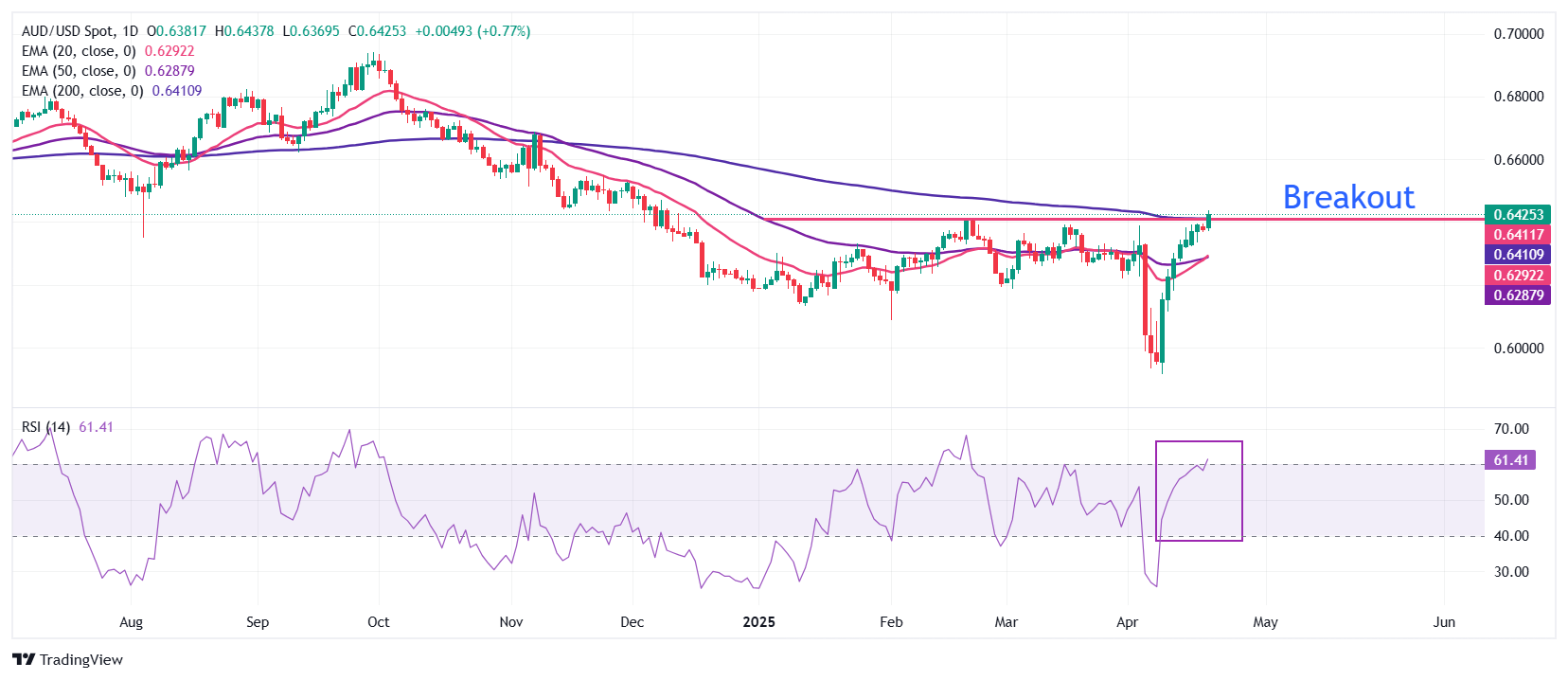
Task: Click the TradingView logo icon
Action: tap(24, 660)
